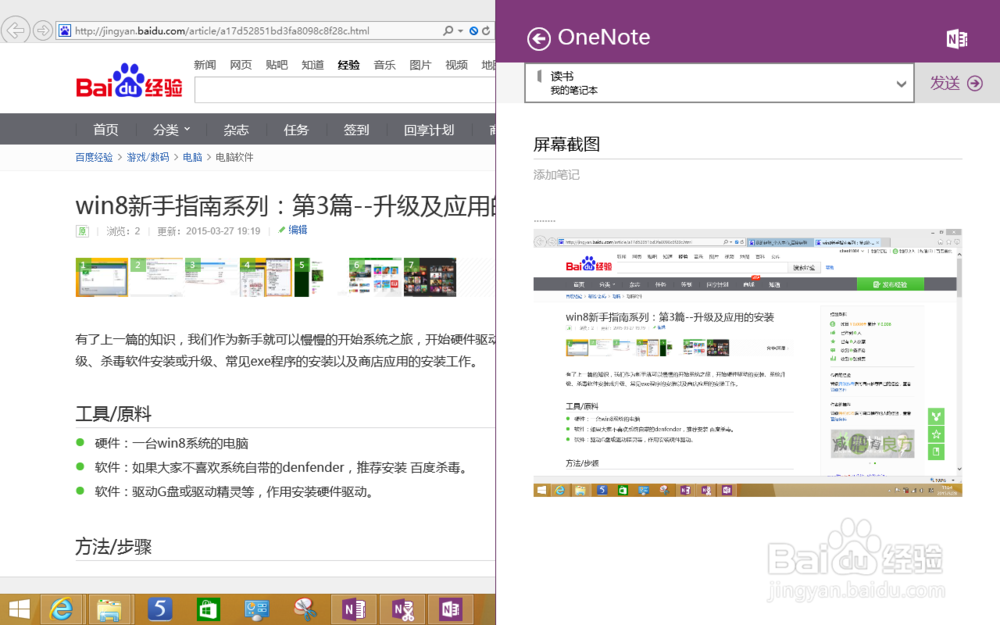
Task: Click the screenshot preview image in OneNote
Action: [x=747, y=363]
